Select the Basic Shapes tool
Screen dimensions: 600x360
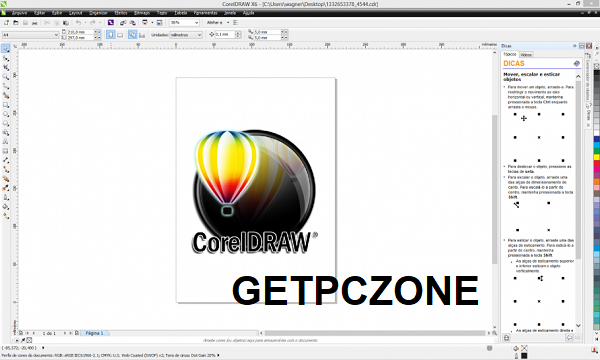pos(6,132)
